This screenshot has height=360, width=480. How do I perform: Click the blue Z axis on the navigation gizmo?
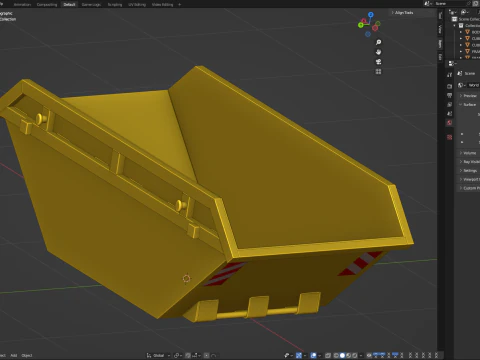371,15
